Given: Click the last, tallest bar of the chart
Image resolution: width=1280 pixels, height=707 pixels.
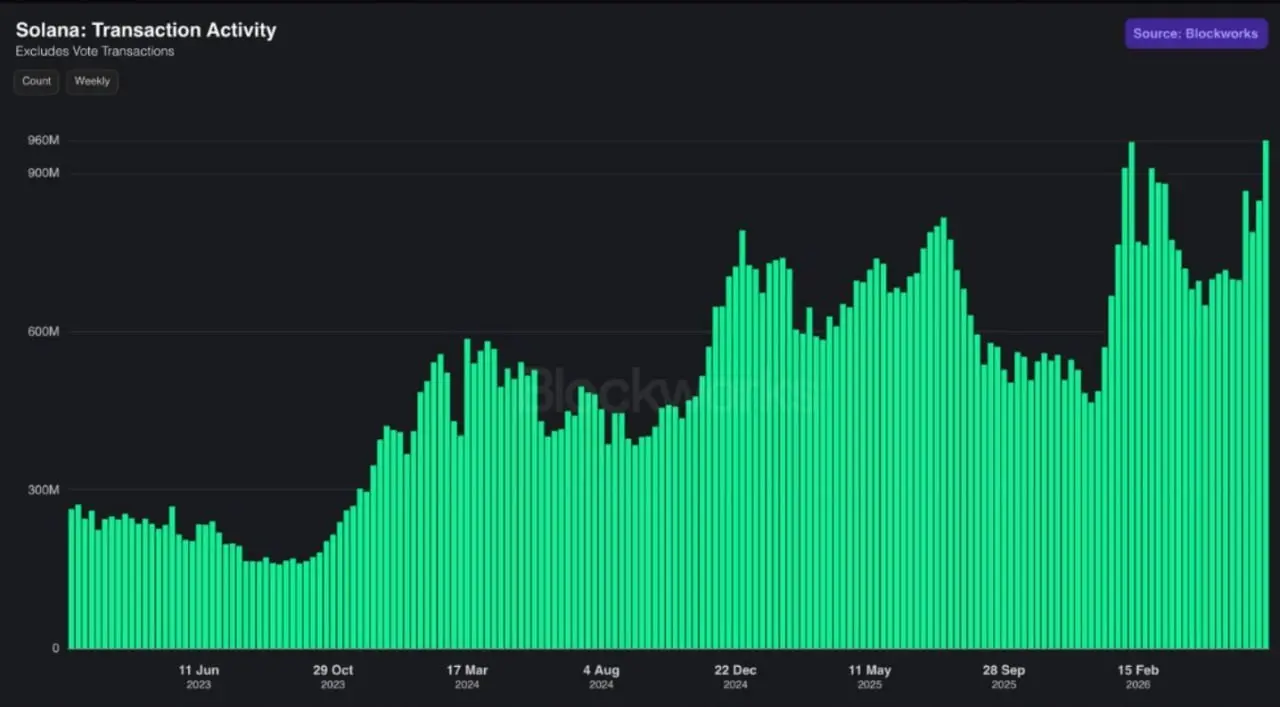Looking at the screenshot, I should 1266,394.
